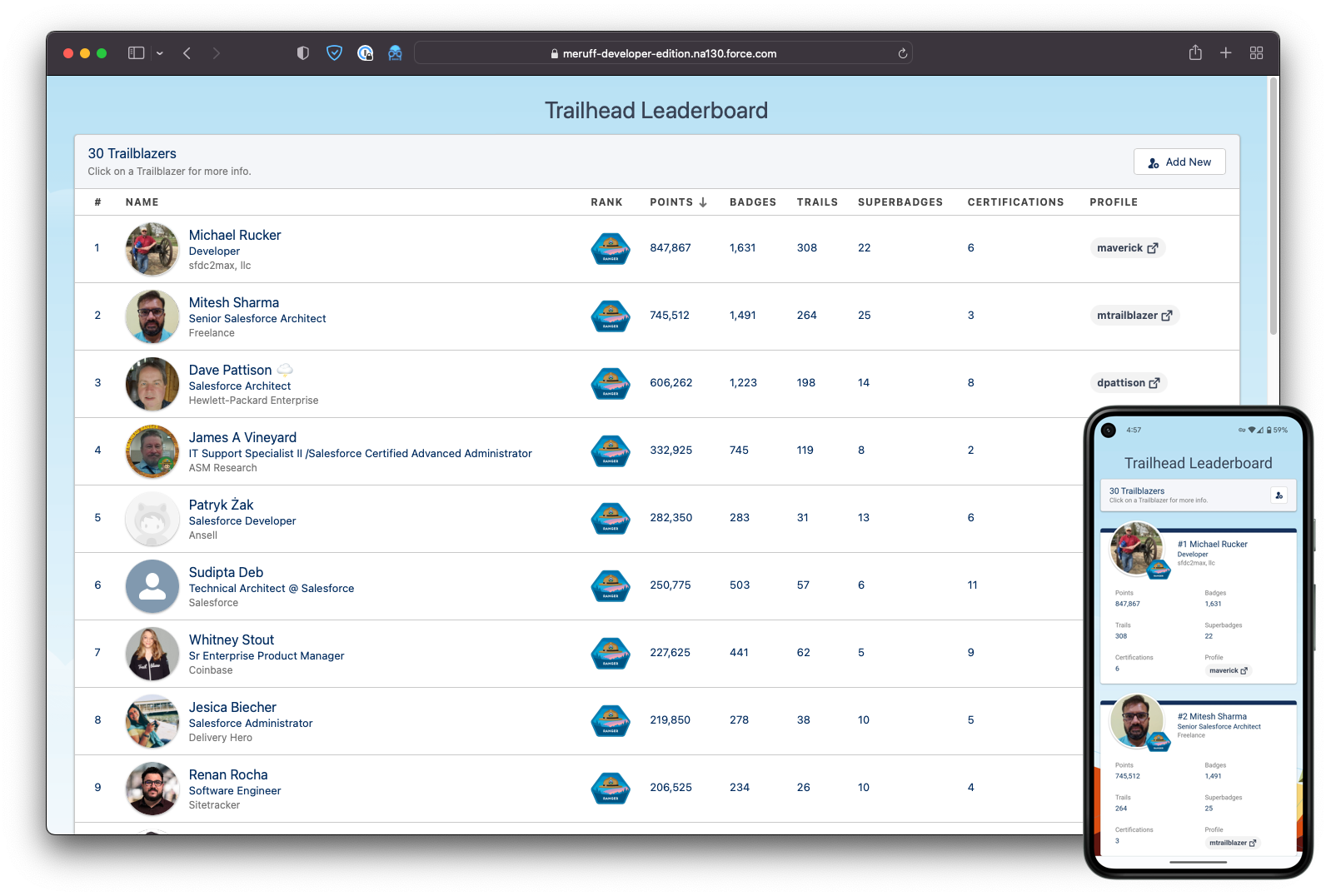
Task: Click Mitesh Sharma's avatar photo
Action: tap(152, 316)
